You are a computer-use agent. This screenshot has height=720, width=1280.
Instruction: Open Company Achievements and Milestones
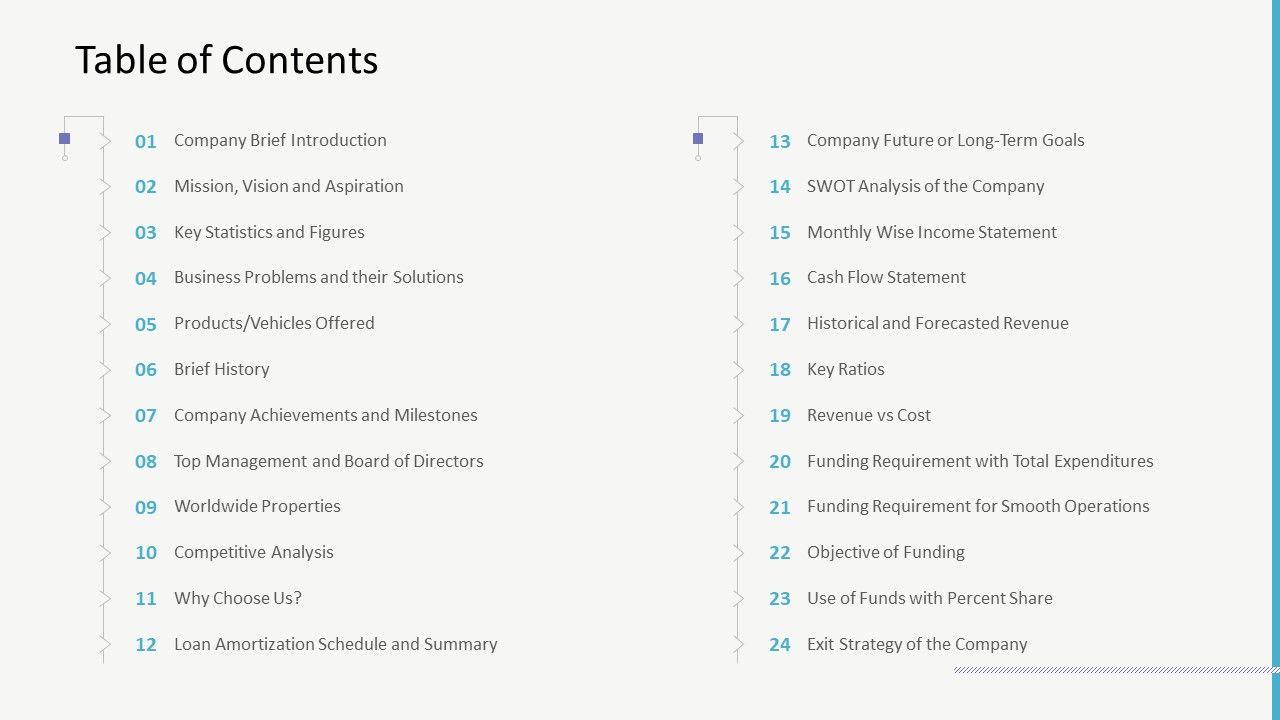(325, 415)
